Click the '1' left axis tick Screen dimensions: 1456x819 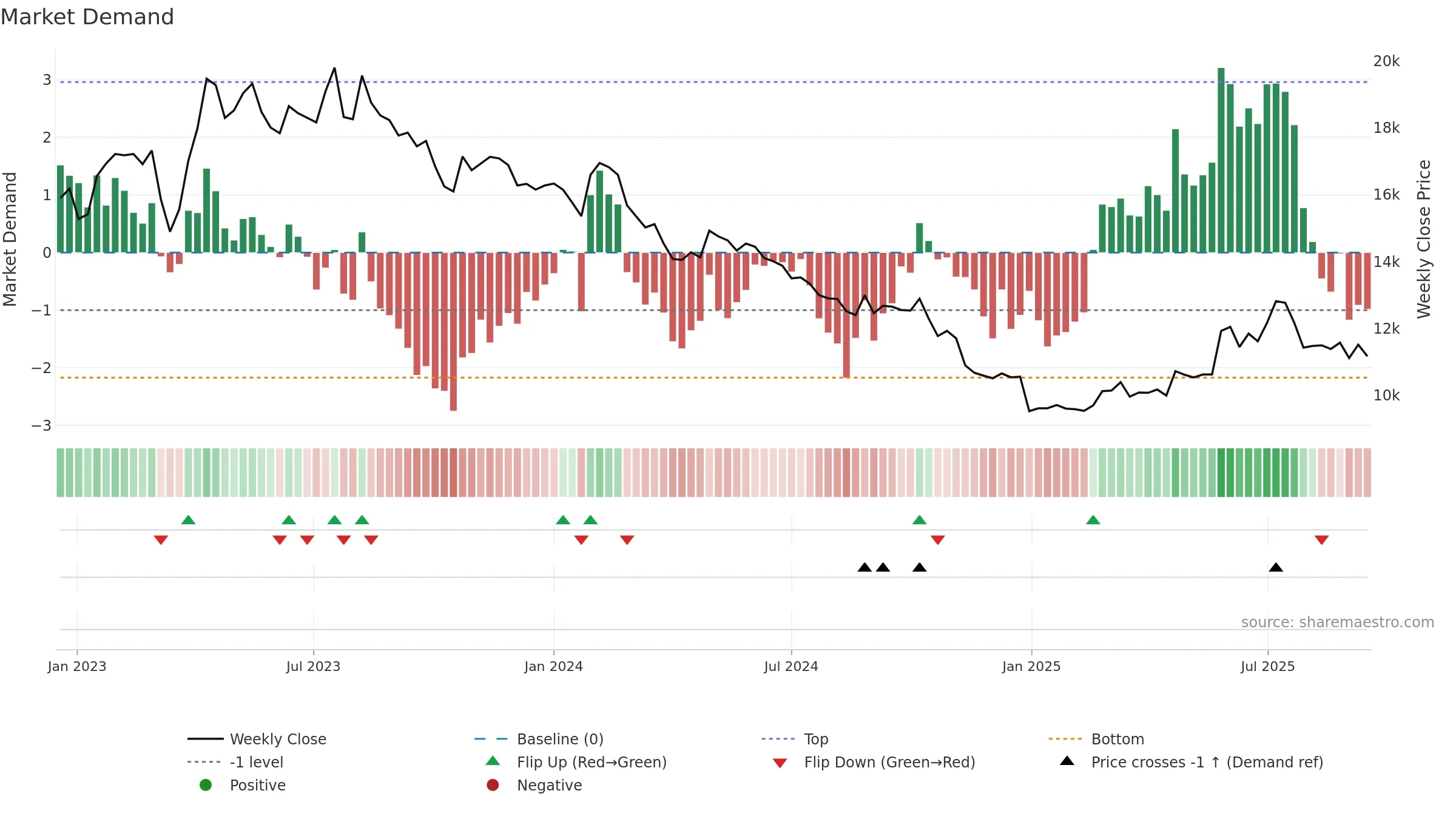tap(47, 195)
